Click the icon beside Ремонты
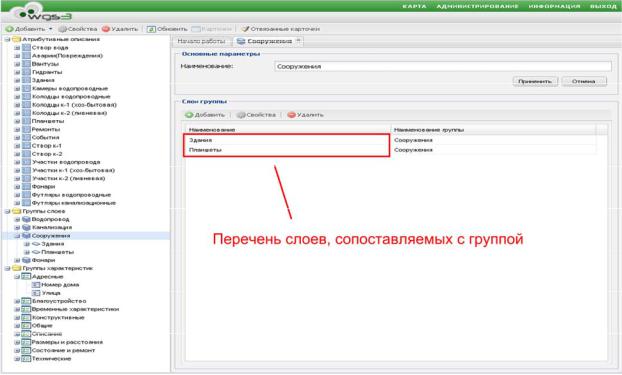Image resolution: width=622 pixels, height=375 pixels. [26, 129]
